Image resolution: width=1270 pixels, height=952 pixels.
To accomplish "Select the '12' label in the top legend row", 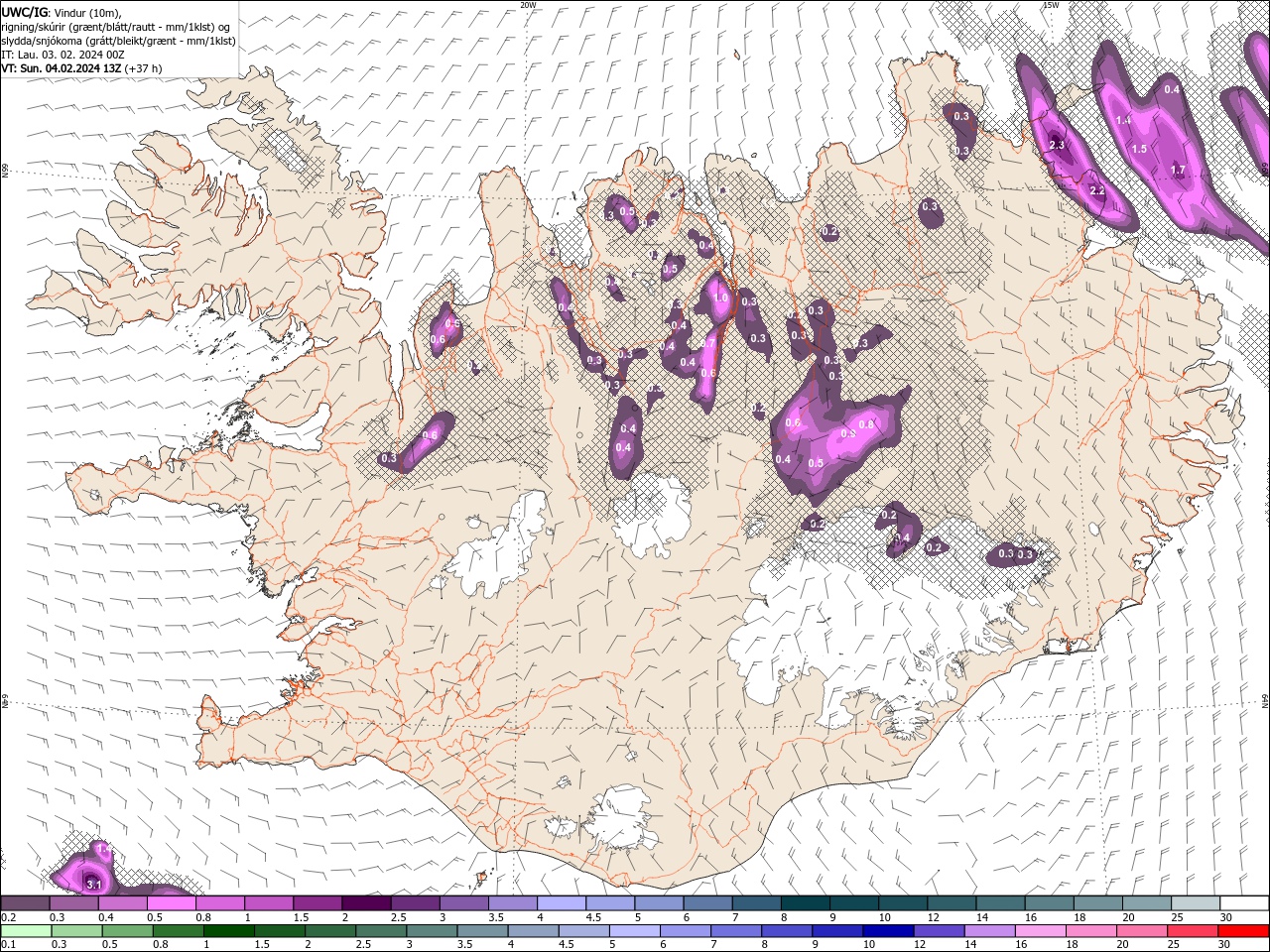I will [935, 917].
